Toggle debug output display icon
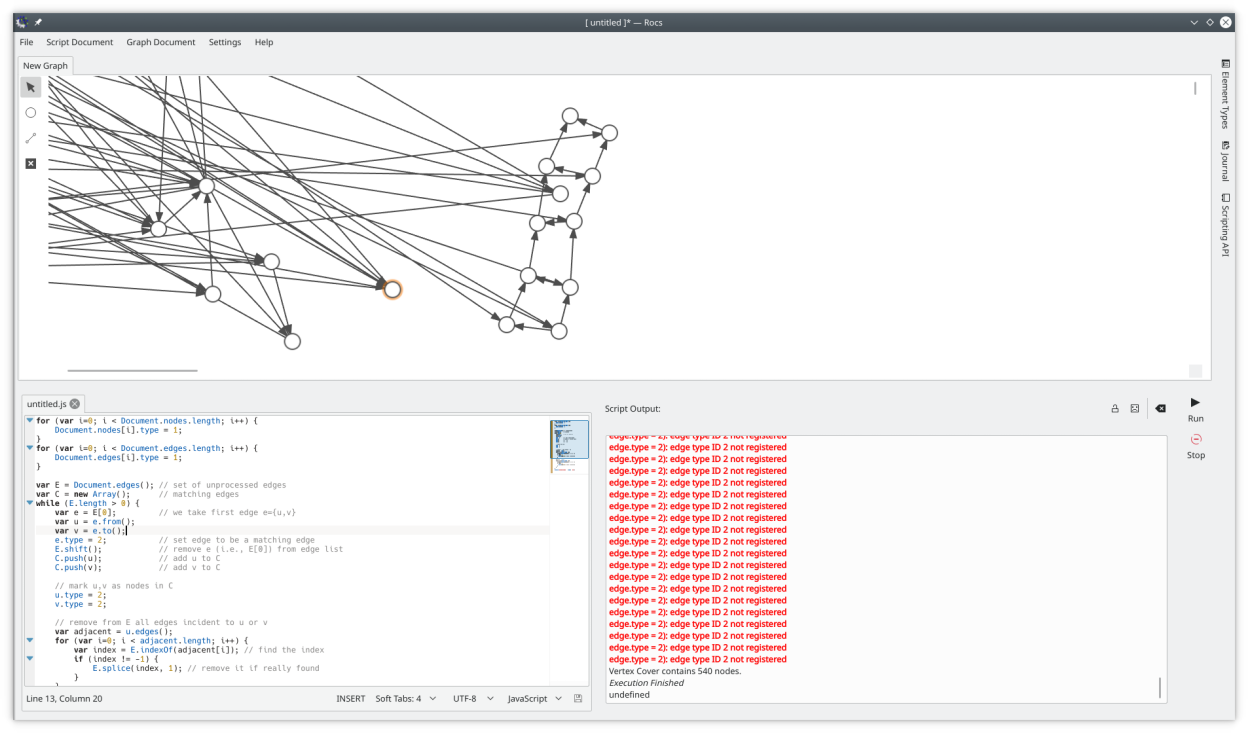The image size is (1248, 733). click(1135, 408)
